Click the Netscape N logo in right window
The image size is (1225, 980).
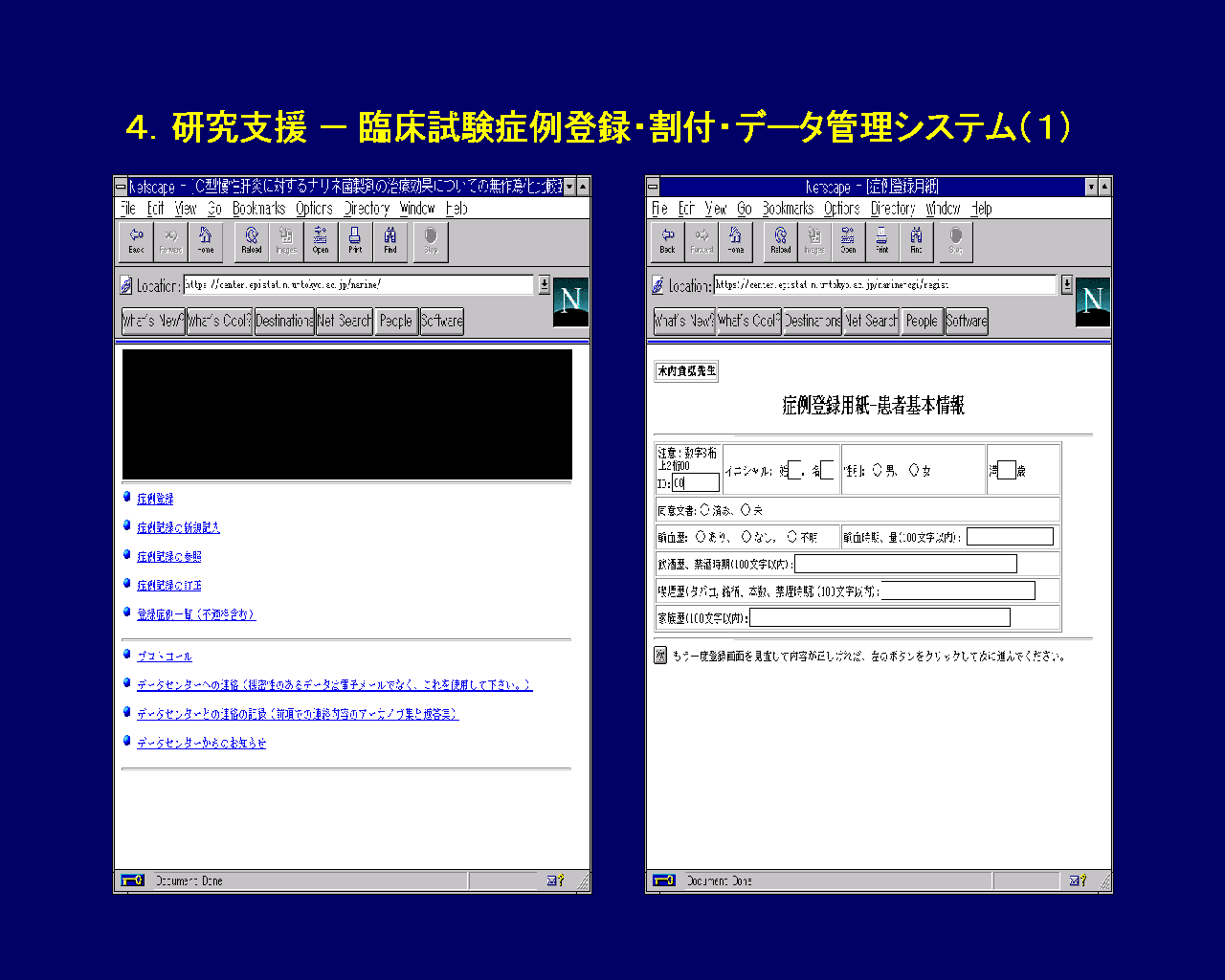coord(1092,301)
